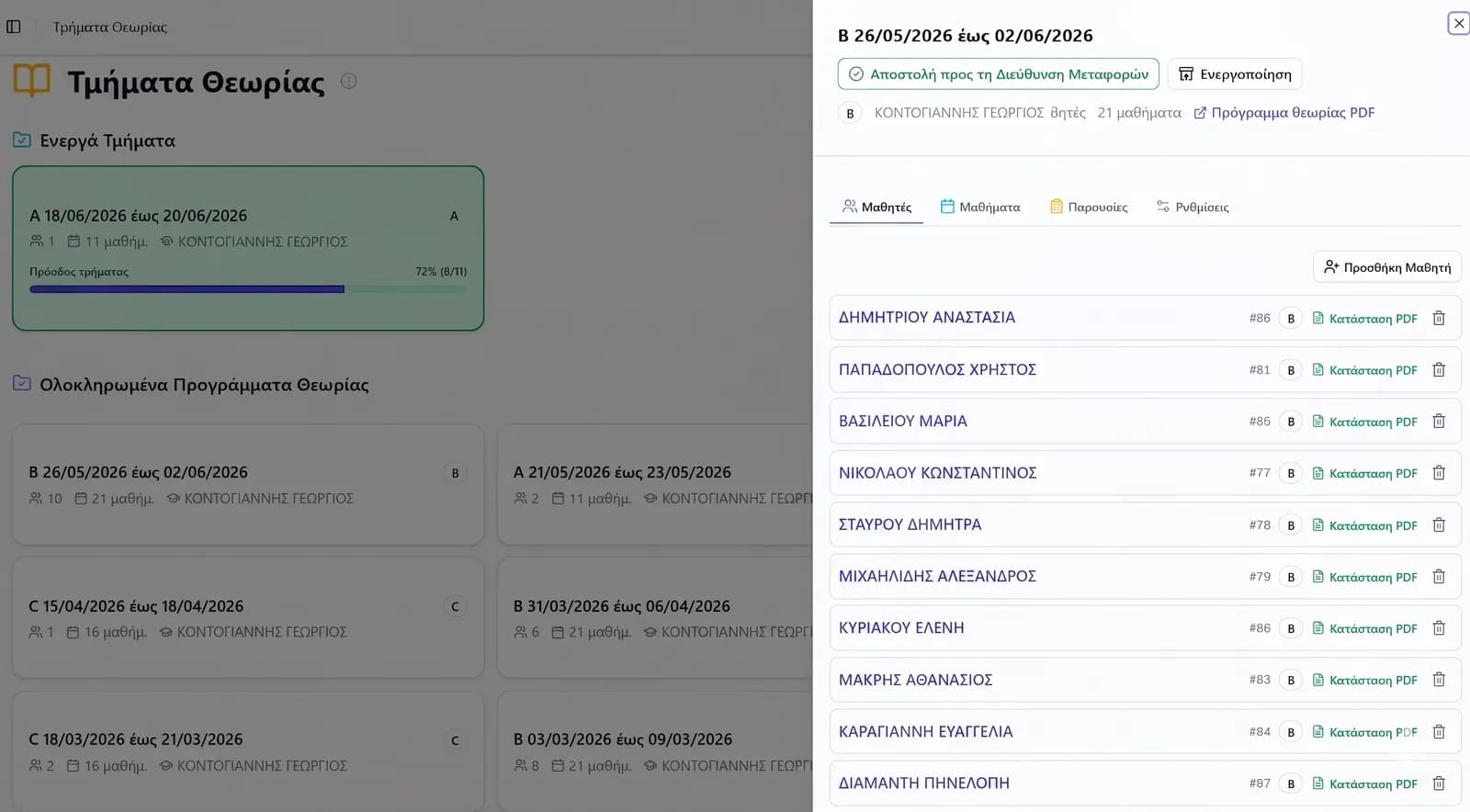Click Αποστολή προς τη Διεύθυνση Μεταφορών button
The height and width of the screenshot is (812, 1470).
click(x=998, y=73)
